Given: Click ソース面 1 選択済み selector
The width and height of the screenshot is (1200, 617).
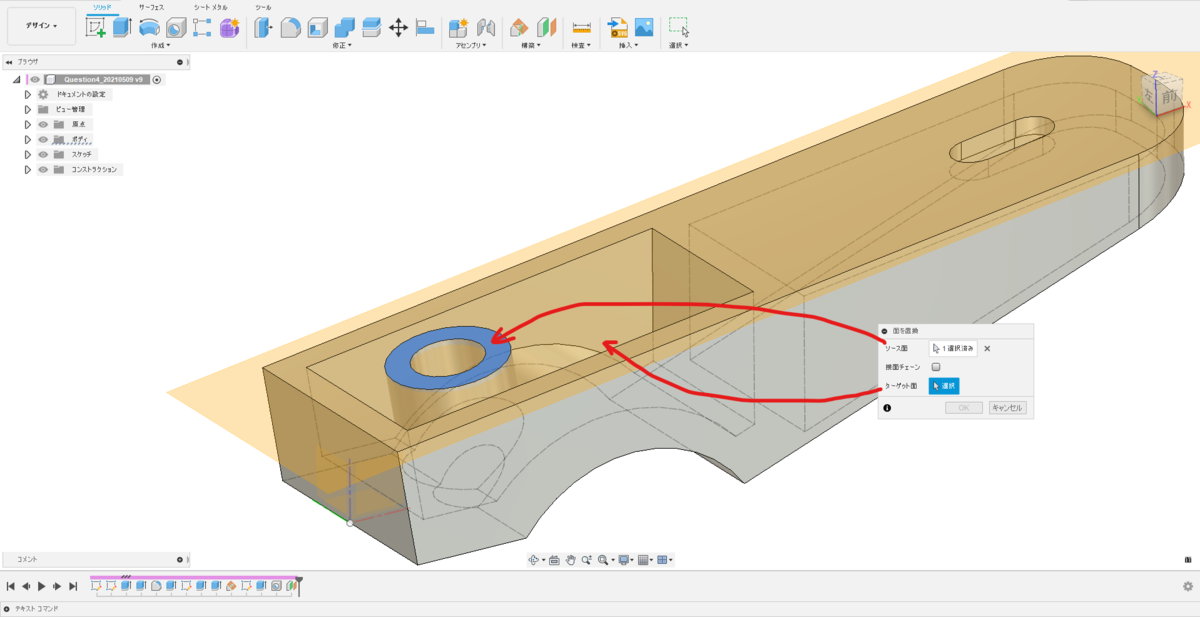Looking at the screenshot, I should tap(953, 348).
